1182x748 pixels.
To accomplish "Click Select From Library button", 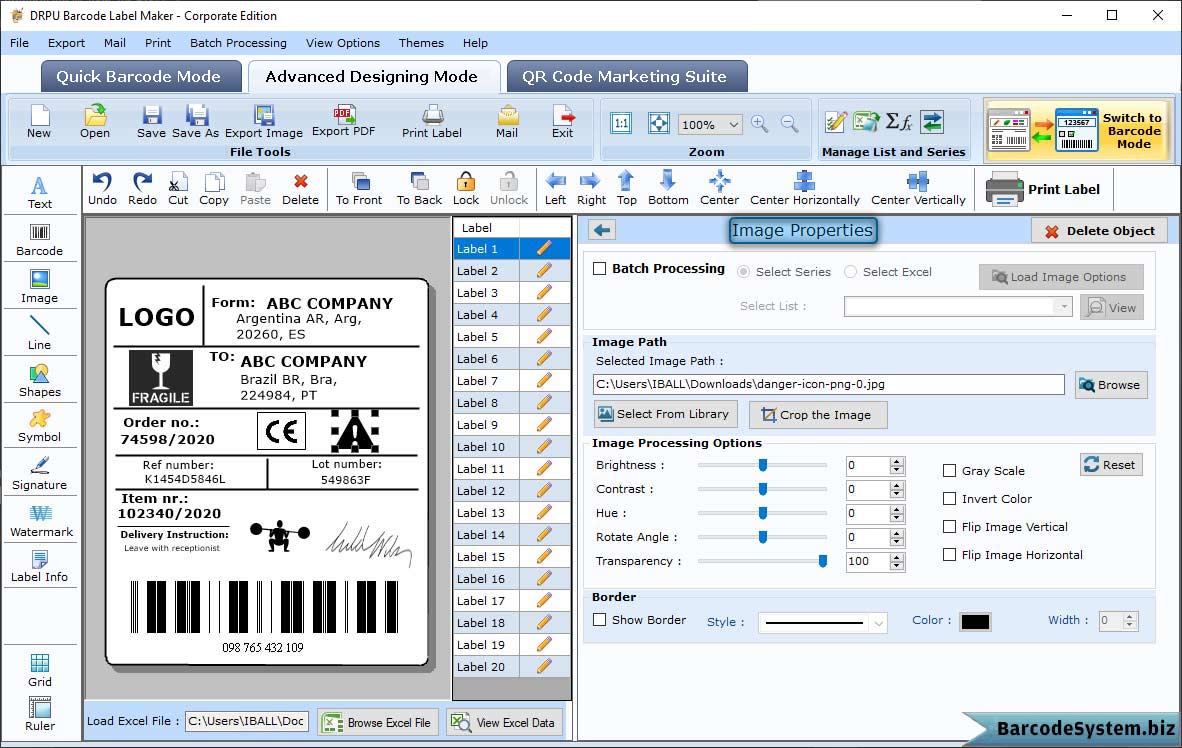I will pos(666,414).
